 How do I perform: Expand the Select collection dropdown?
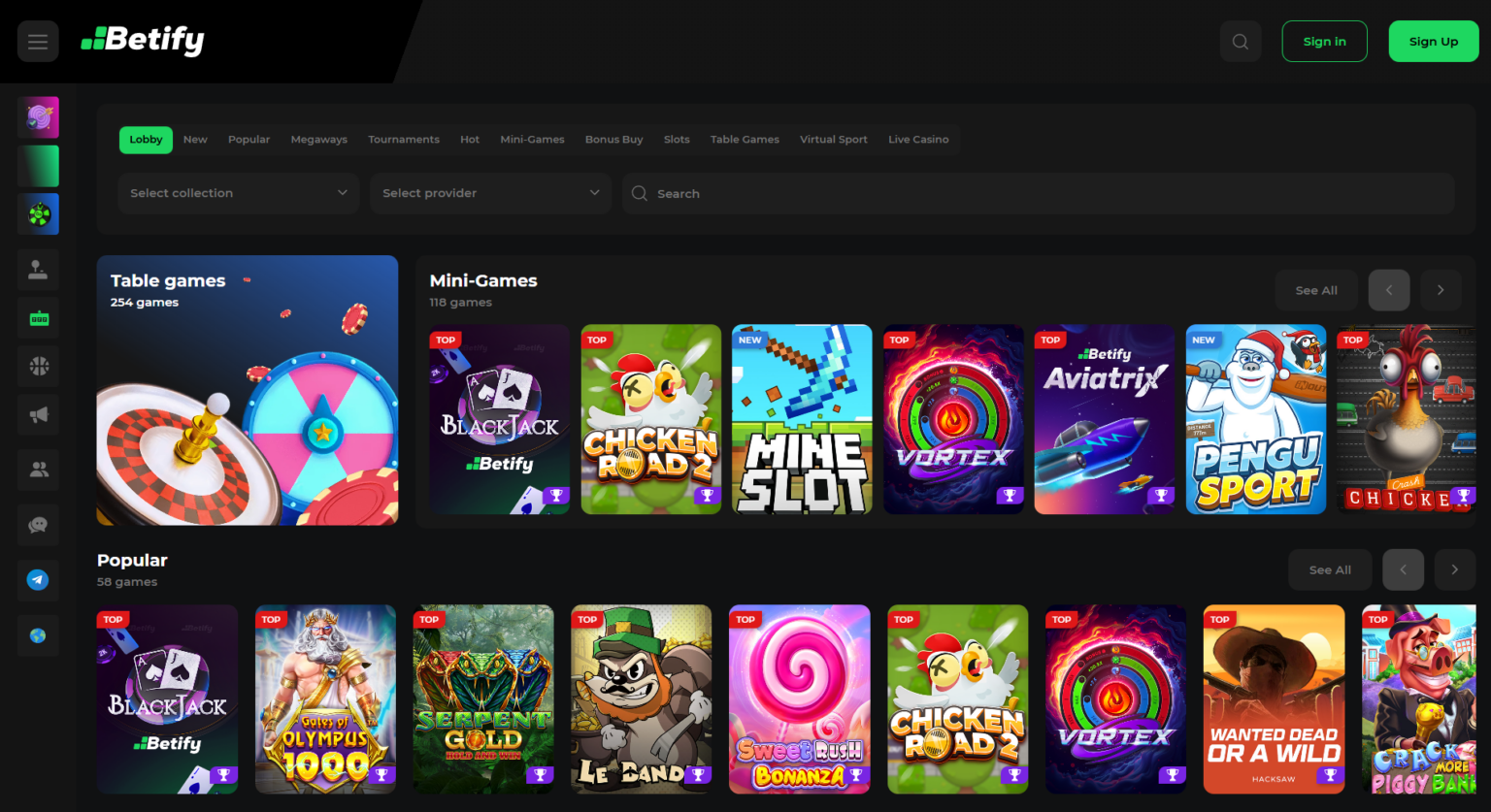[239, 194]
